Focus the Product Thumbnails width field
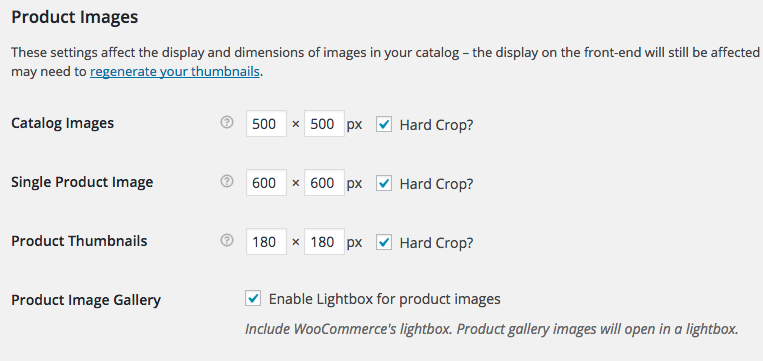The height and width of the screenshot is (361, 763). [x=266, y=242]
